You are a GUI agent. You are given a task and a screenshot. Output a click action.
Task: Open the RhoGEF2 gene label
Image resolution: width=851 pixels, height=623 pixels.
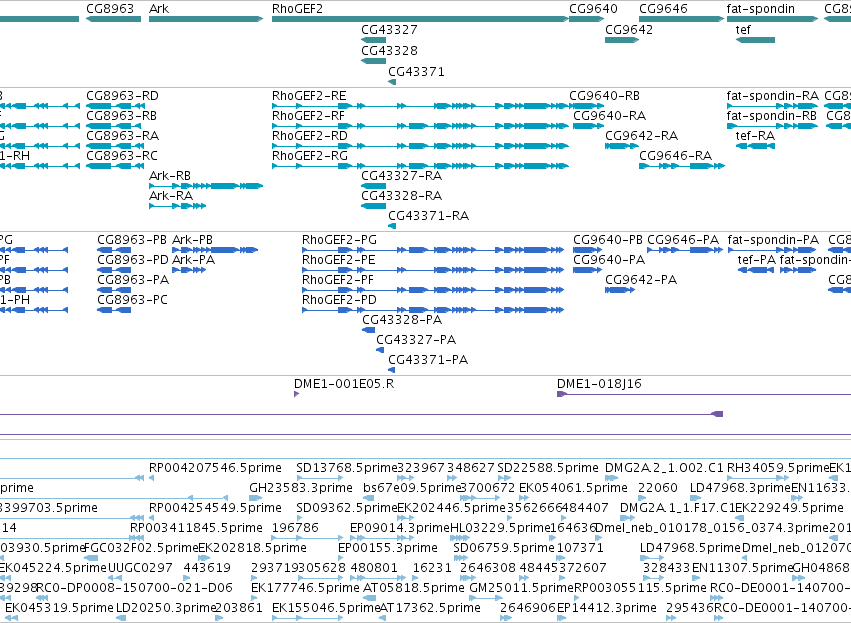click(297, 9)
